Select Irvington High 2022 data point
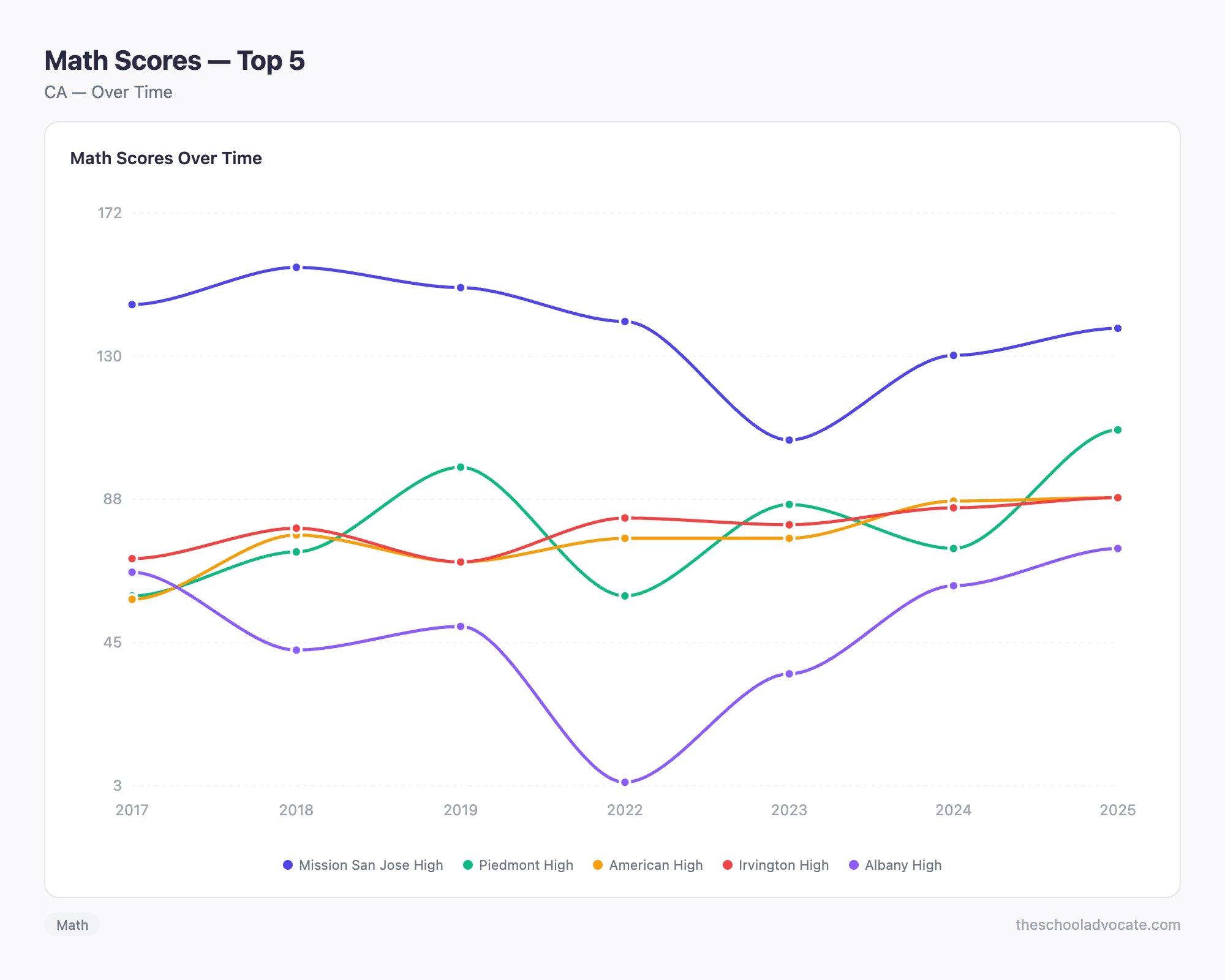This screenshot has width=1225, height=980. point(625,518)
